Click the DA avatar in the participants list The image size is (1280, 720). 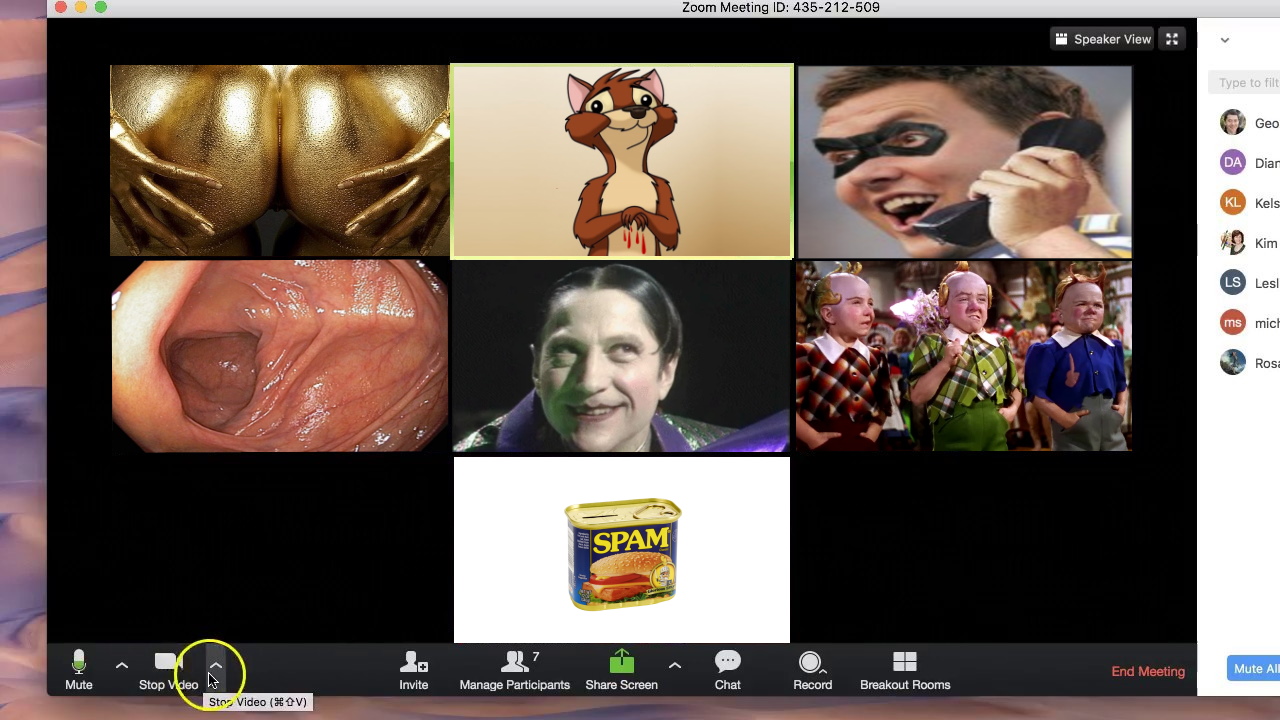coord(1233,163)
